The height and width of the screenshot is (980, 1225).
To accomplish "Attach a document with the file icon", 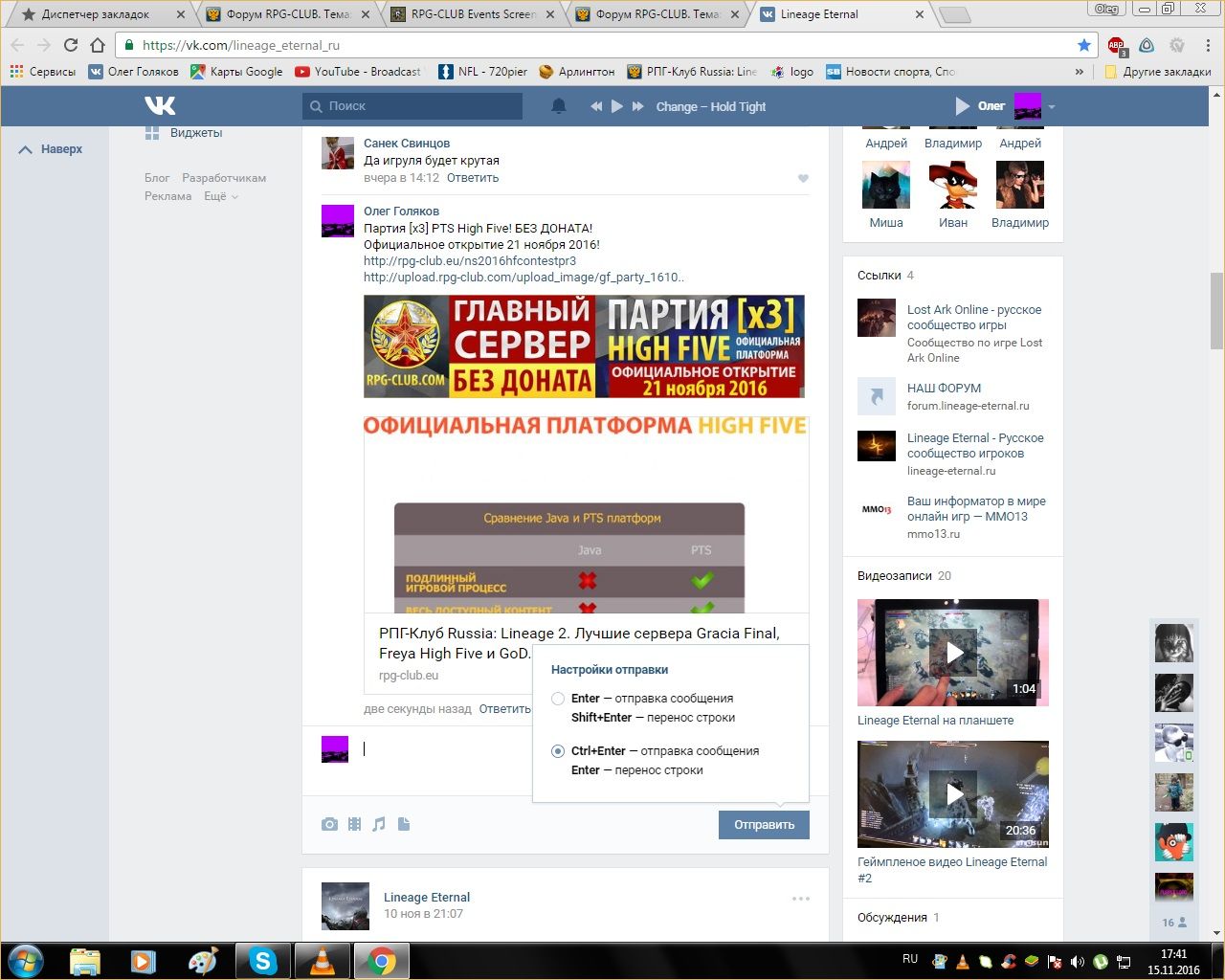I will [x=404, y=824].
